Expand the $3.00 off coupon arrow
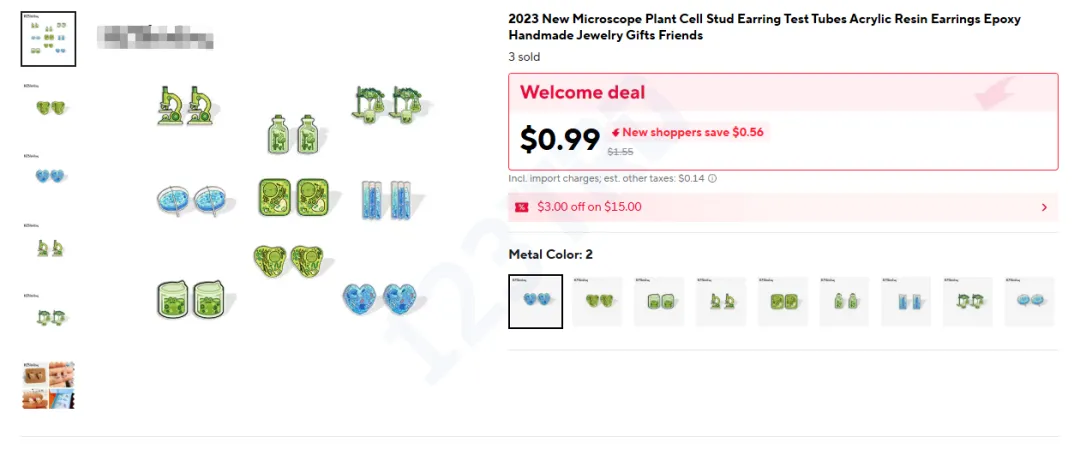The width and height of the screenshot is (1080, 449). pyautogui.click(x=1044, y=207)
